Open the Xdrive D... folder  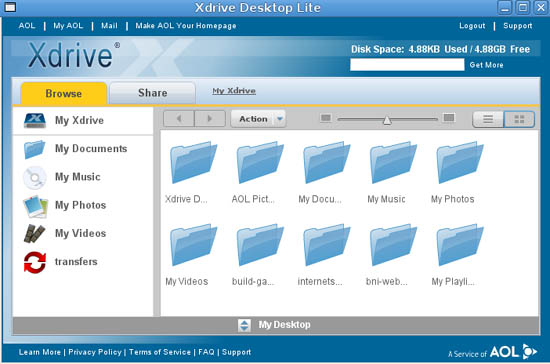pos(193,162)
